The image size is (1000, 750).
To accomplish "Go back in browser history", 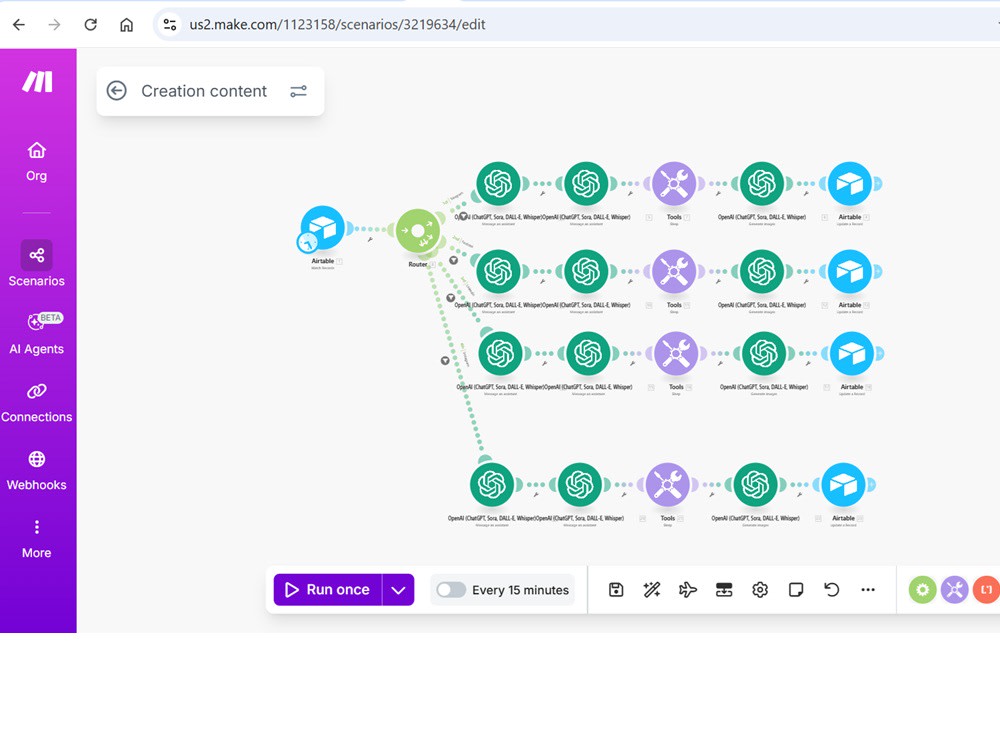I will coord(19,25).
